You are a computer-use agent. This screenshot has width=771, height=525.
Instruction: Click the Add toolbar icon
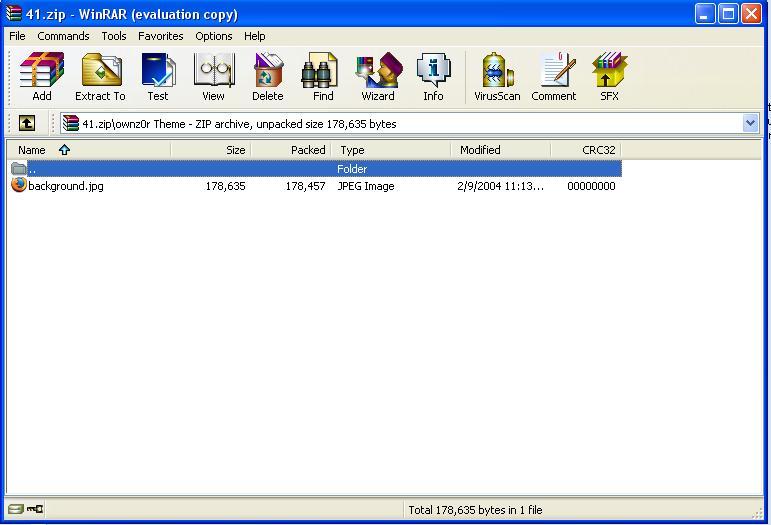click(x=42, y=77)
